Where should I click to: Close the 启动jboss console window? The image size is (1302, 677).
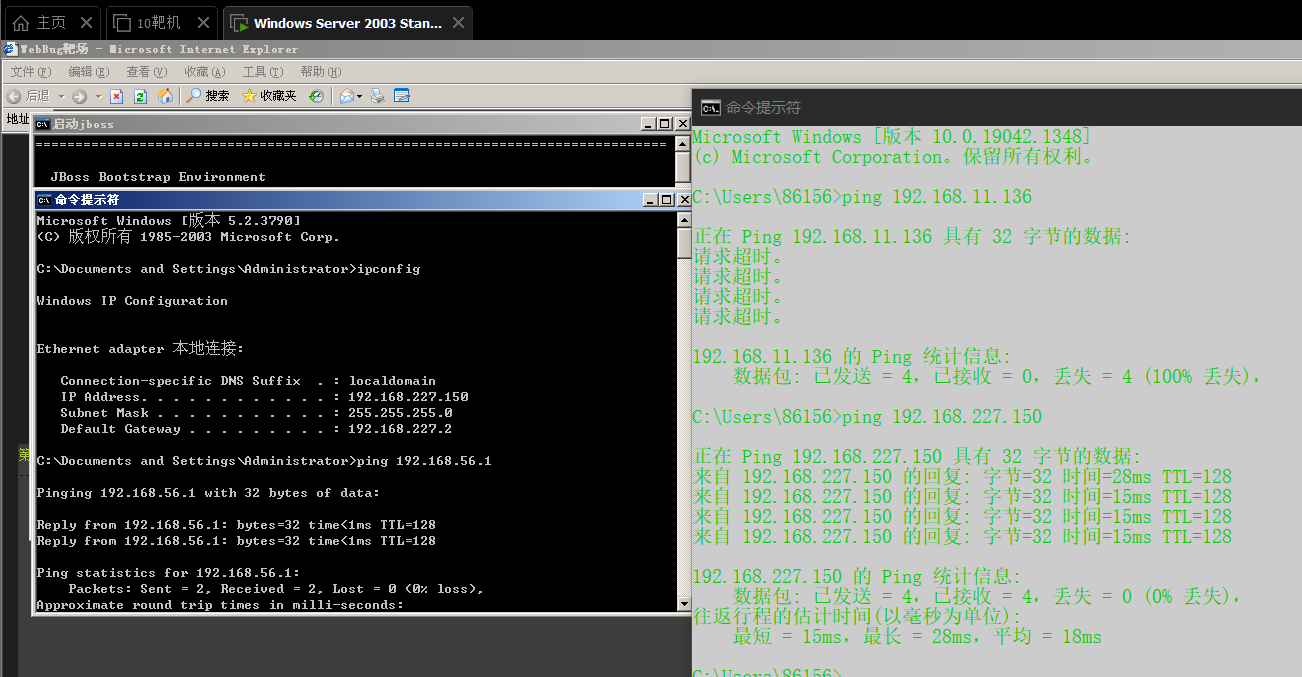[x=682, y=124]
